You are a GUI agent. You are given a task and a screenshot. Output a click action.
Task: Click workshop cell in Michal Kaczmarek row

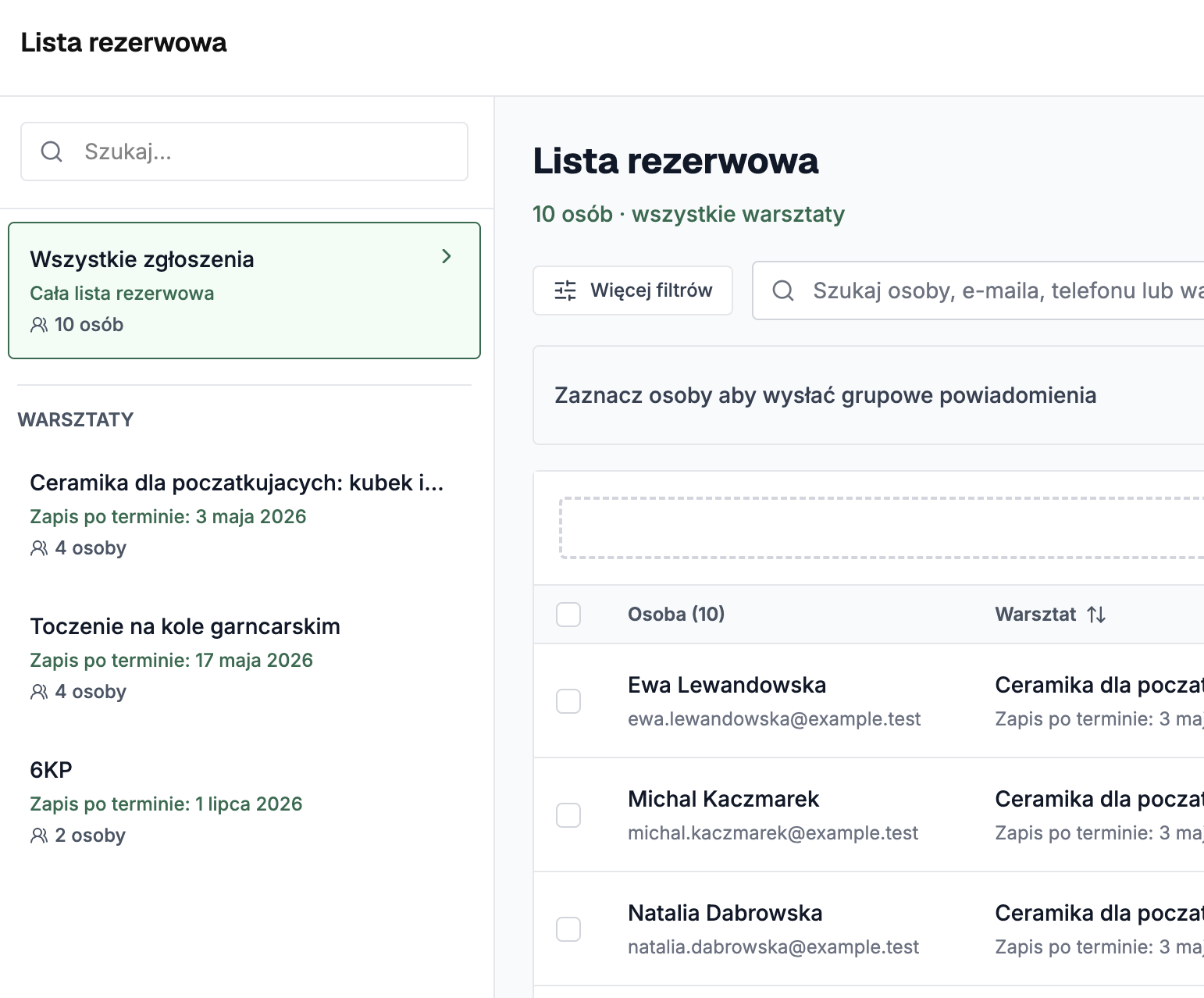(x=1099, y=815)
